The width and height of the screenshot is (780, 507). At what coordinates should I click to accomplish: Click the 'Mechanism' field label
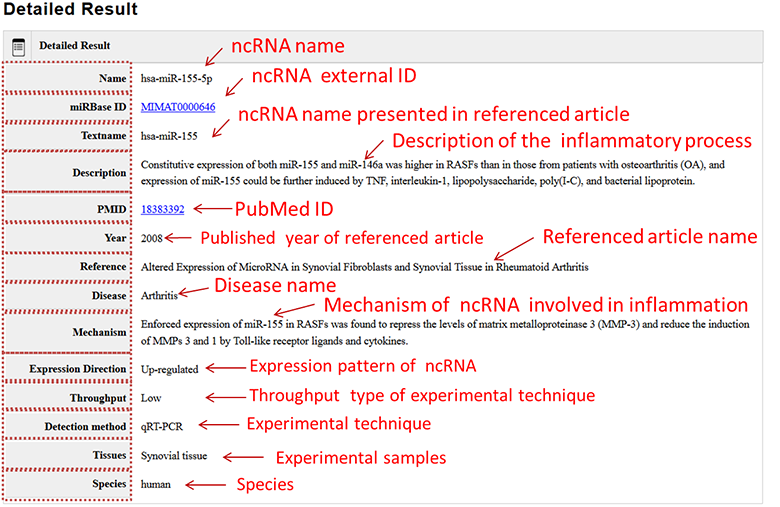click(99, 332)
